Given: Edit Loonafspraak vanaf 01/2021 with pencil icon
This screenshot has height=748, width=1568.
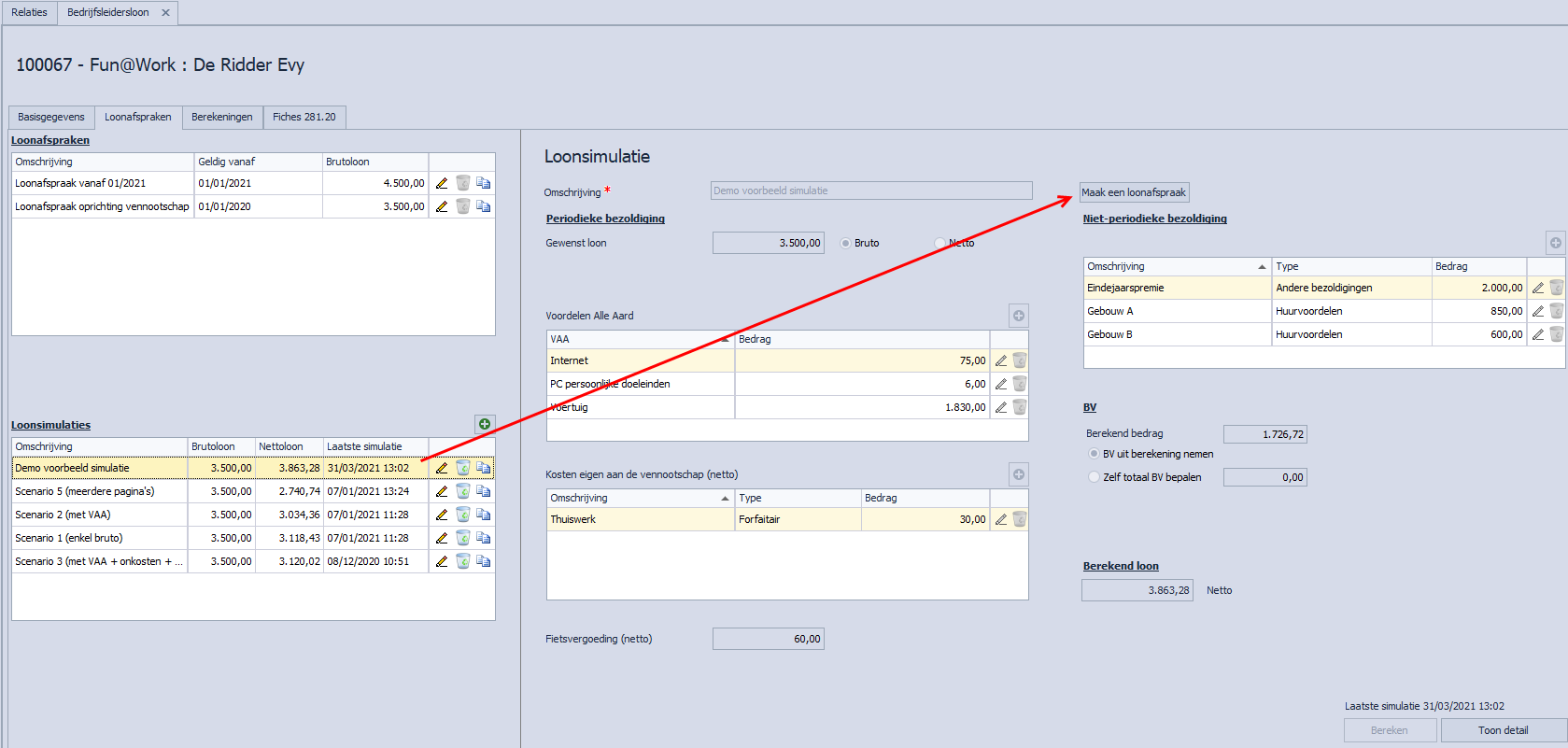Looking at the screenshot, I should tap(442, 183).
